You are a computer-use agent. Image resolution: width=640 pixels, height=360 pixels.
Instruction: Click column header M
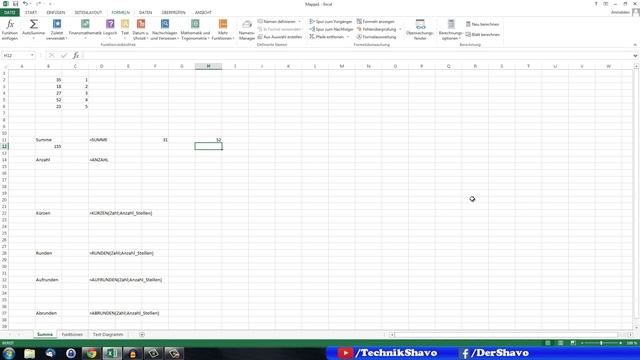342,66
